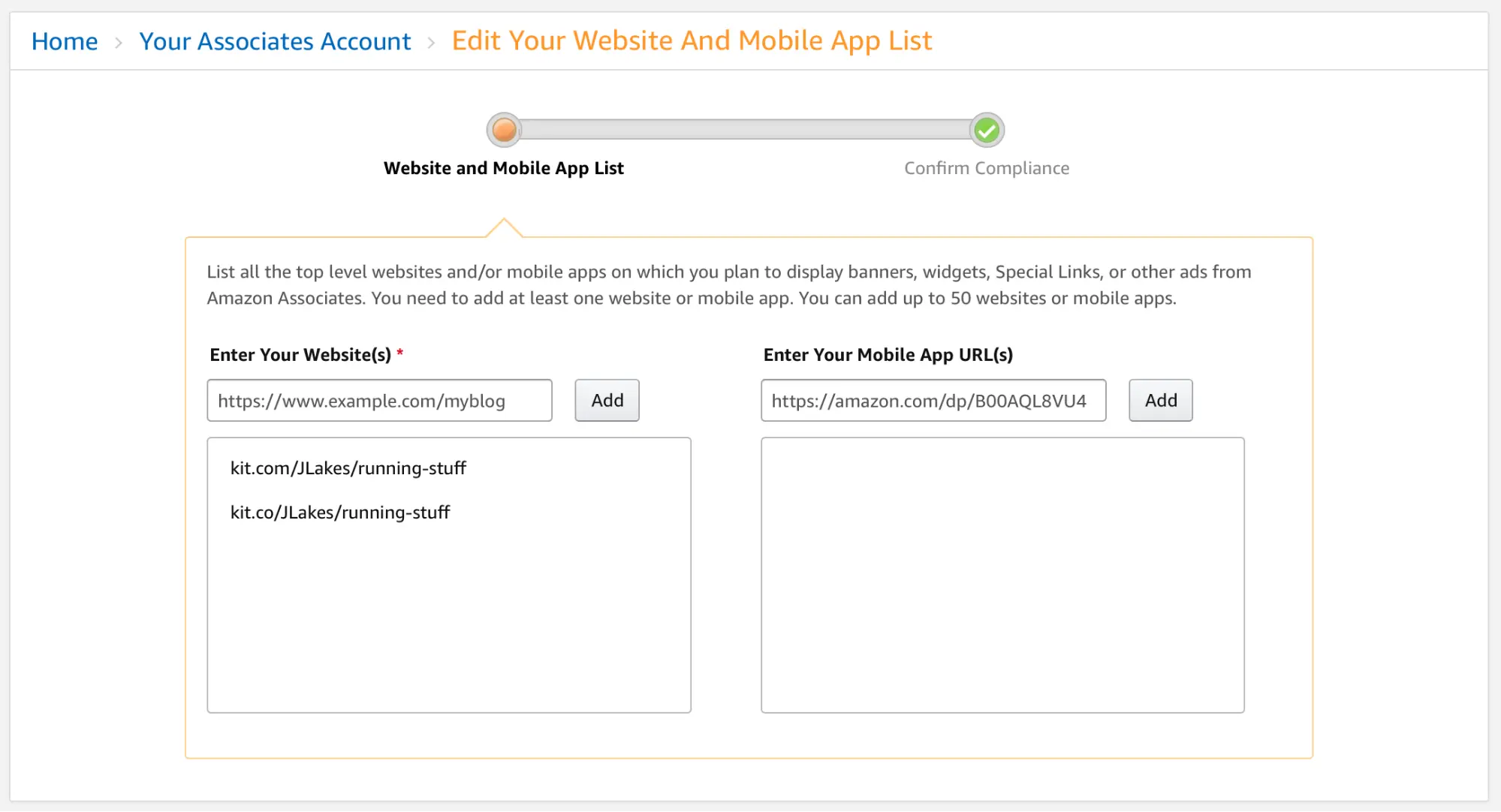Click the orange Website and Mobile App List step indicator
This screenshot has width=1501, height=812.
click(503, 129)
